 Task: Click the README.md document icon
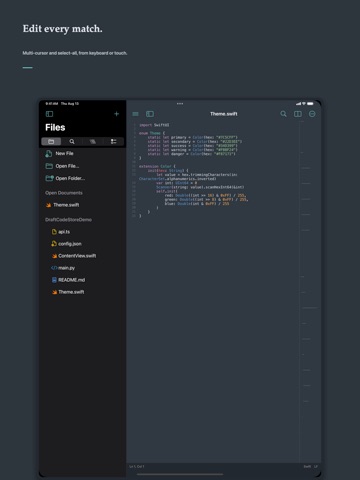(54, 280)
